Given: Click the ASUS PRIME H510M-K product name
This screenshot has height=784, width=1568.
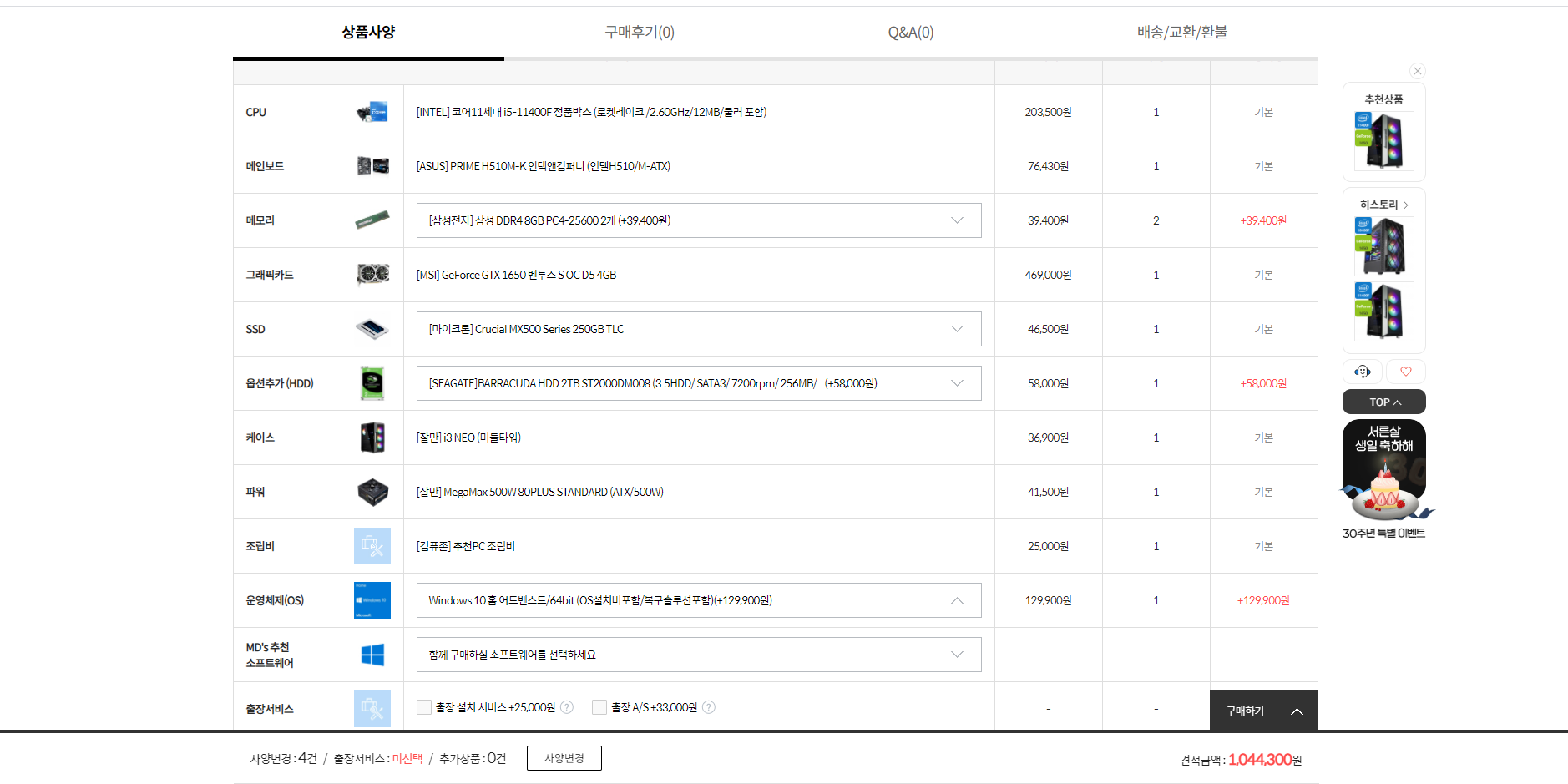Looking at the screenshot, I should coord(544,166).
